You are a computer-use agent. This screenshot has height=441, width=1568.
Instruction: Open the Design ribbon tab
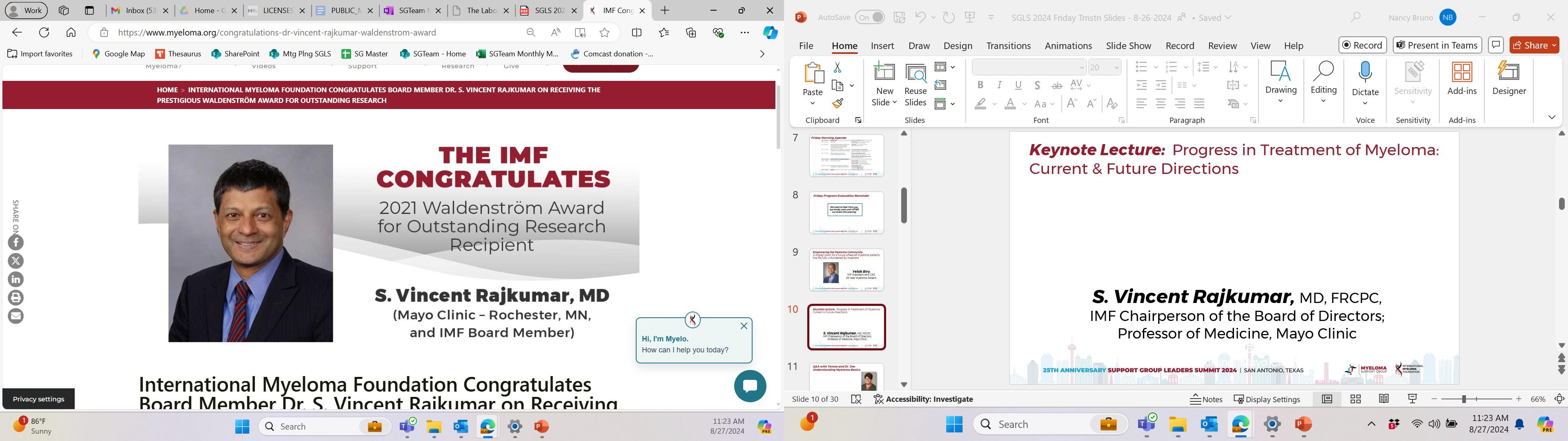(x=958, y=46)
